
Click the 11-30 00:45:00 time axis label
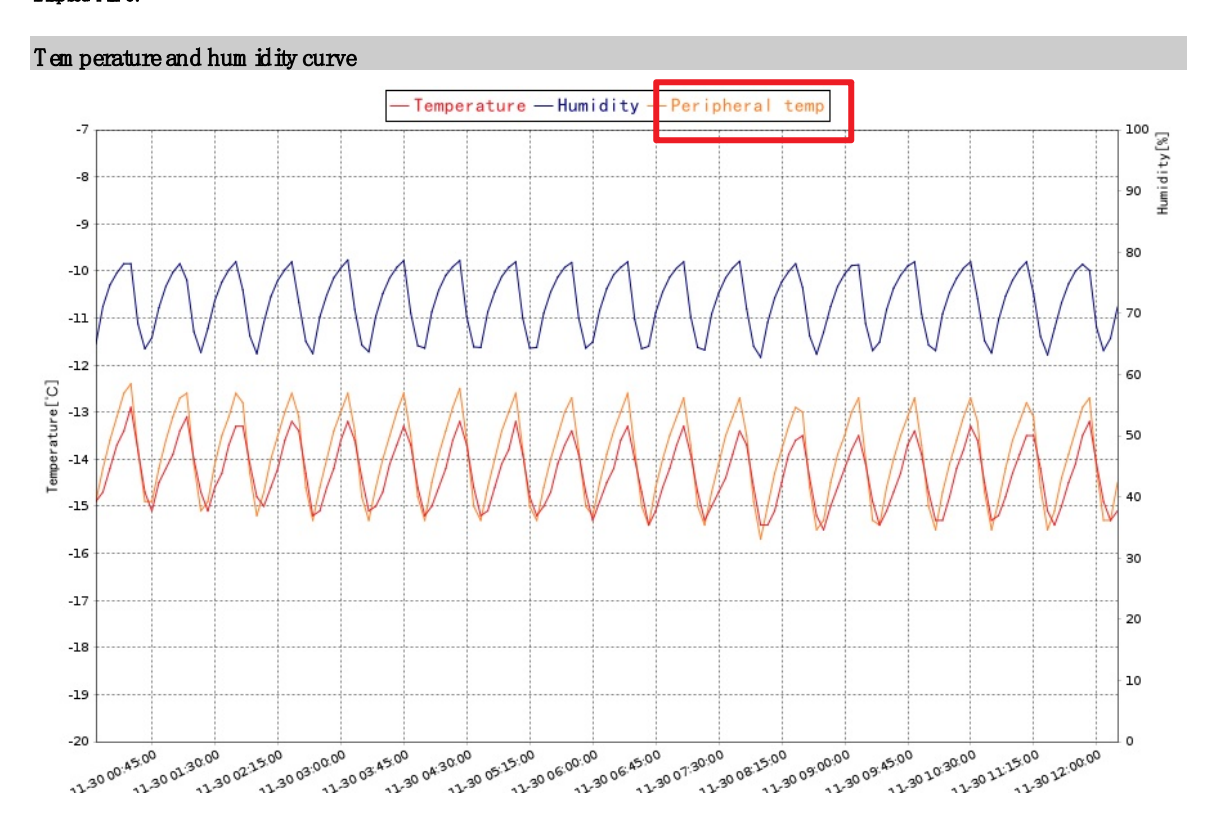115,772
